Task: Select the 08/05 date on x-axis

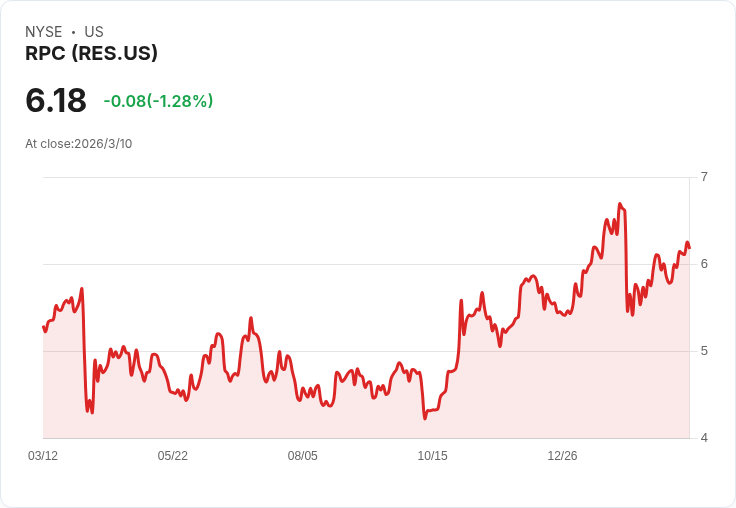Action: click(303, 455)
